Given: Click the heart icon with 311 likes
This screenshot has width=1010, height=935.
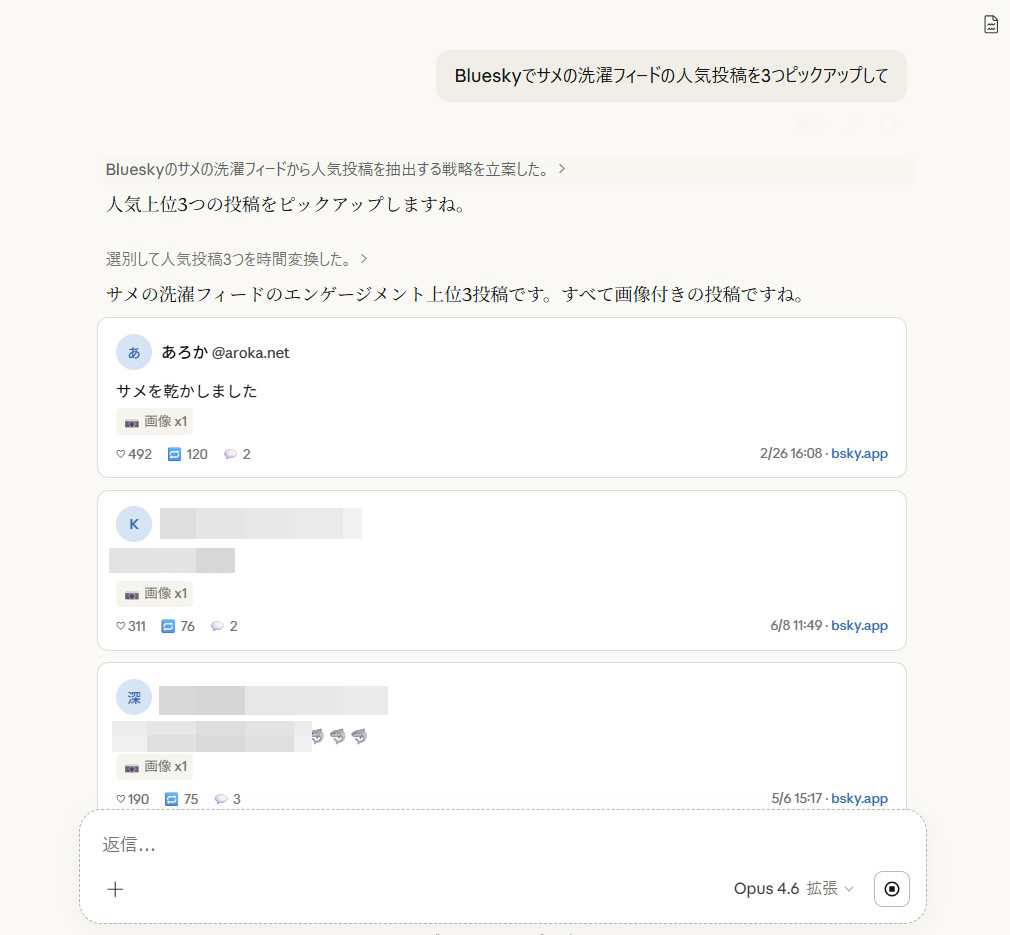Looking at the screenshot, I should point(120,626).
